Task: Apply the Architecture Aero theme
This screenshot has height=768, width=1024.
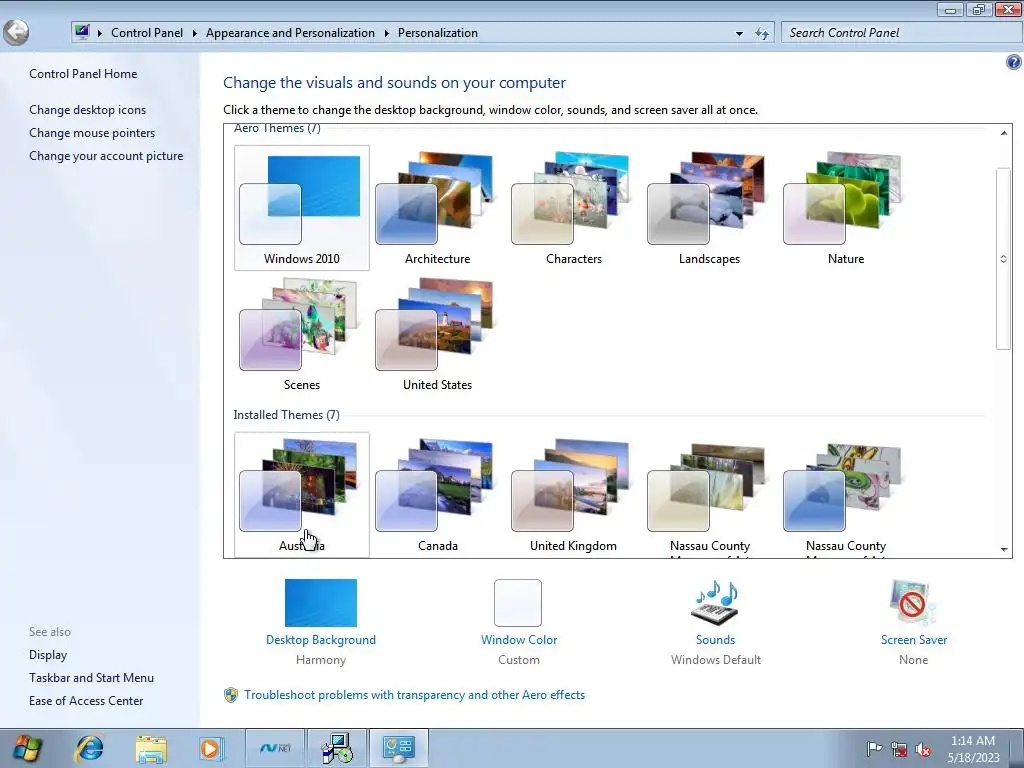Action: pos(438,208)
